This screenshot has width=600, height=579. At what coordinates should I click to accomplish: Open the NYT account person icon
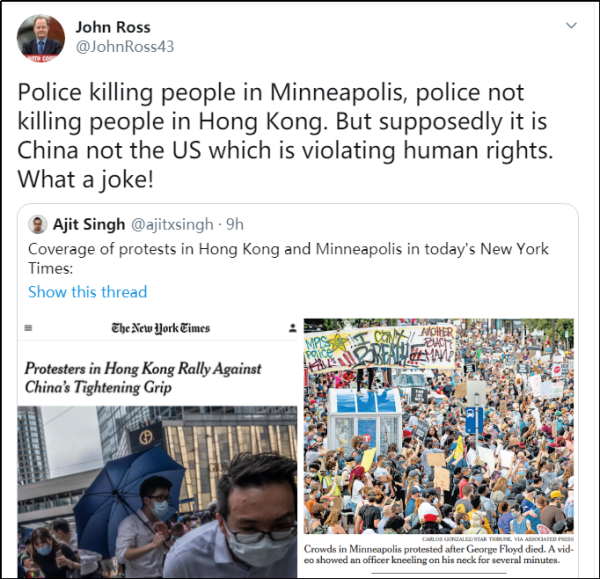pyautogui.click(x=292, y=328)
